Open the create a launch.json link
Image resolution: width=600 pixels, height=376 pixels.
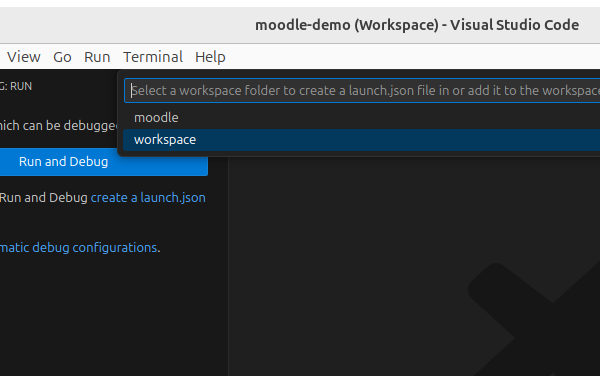pos(148,198)
